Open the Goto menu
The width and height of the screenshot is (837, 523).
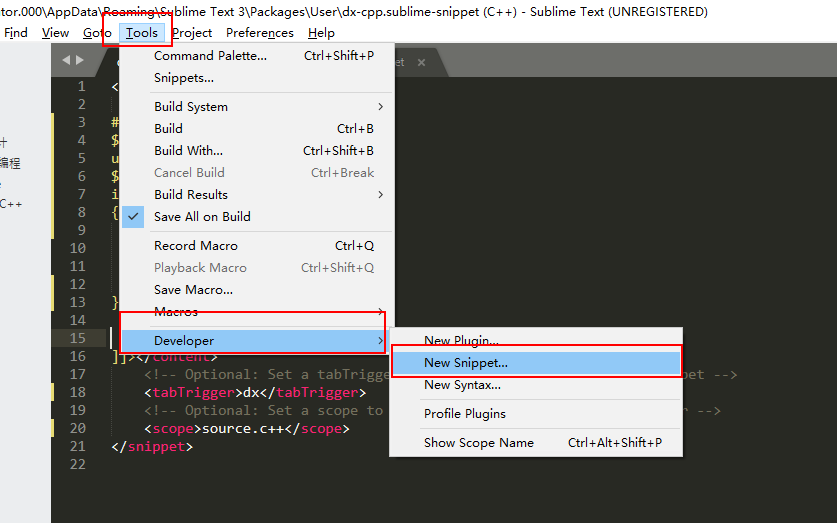click(x=97, y=33)
